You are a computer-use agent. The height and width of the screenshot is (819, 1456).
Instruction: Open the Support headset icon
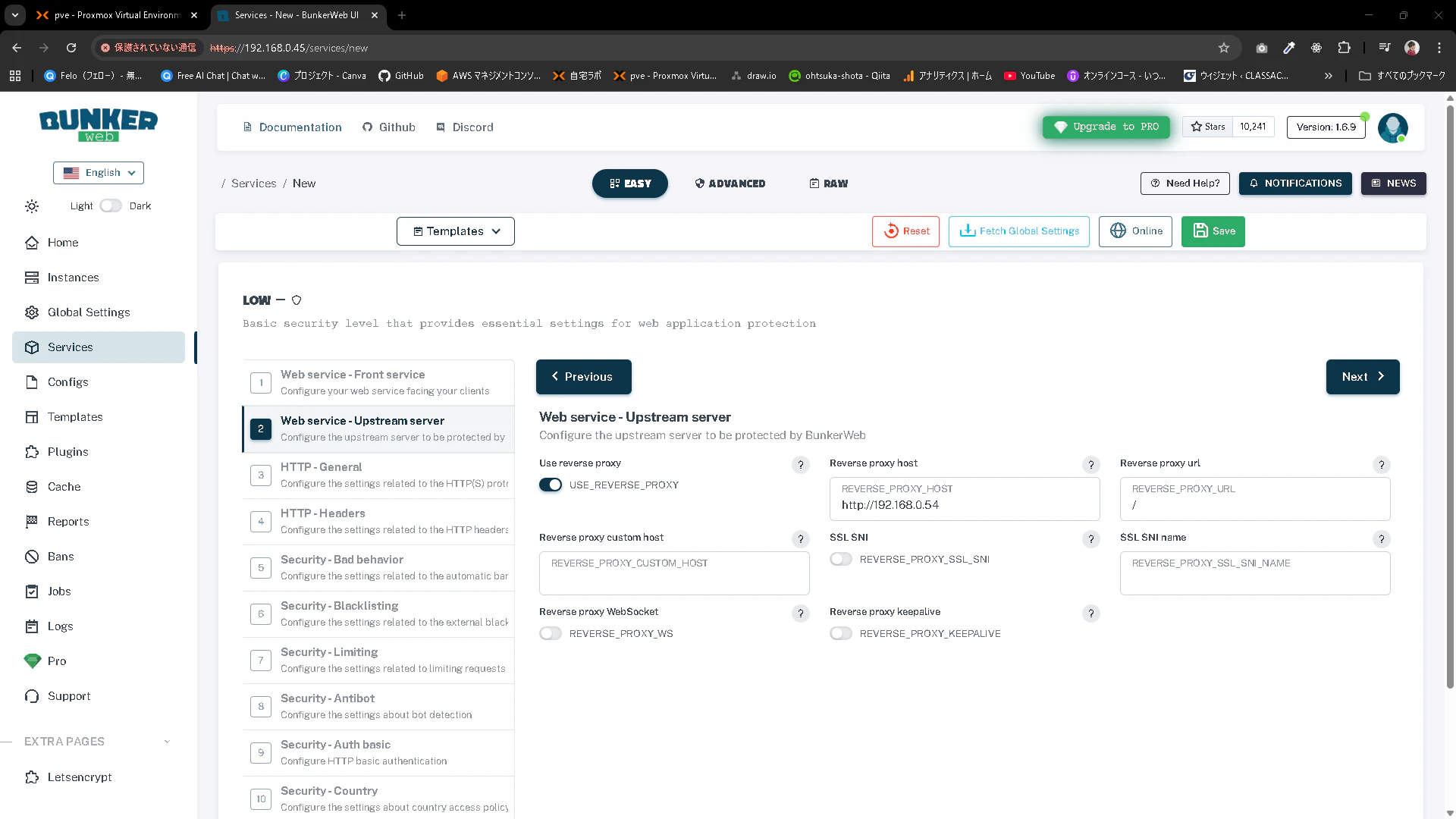coord(32,696)
